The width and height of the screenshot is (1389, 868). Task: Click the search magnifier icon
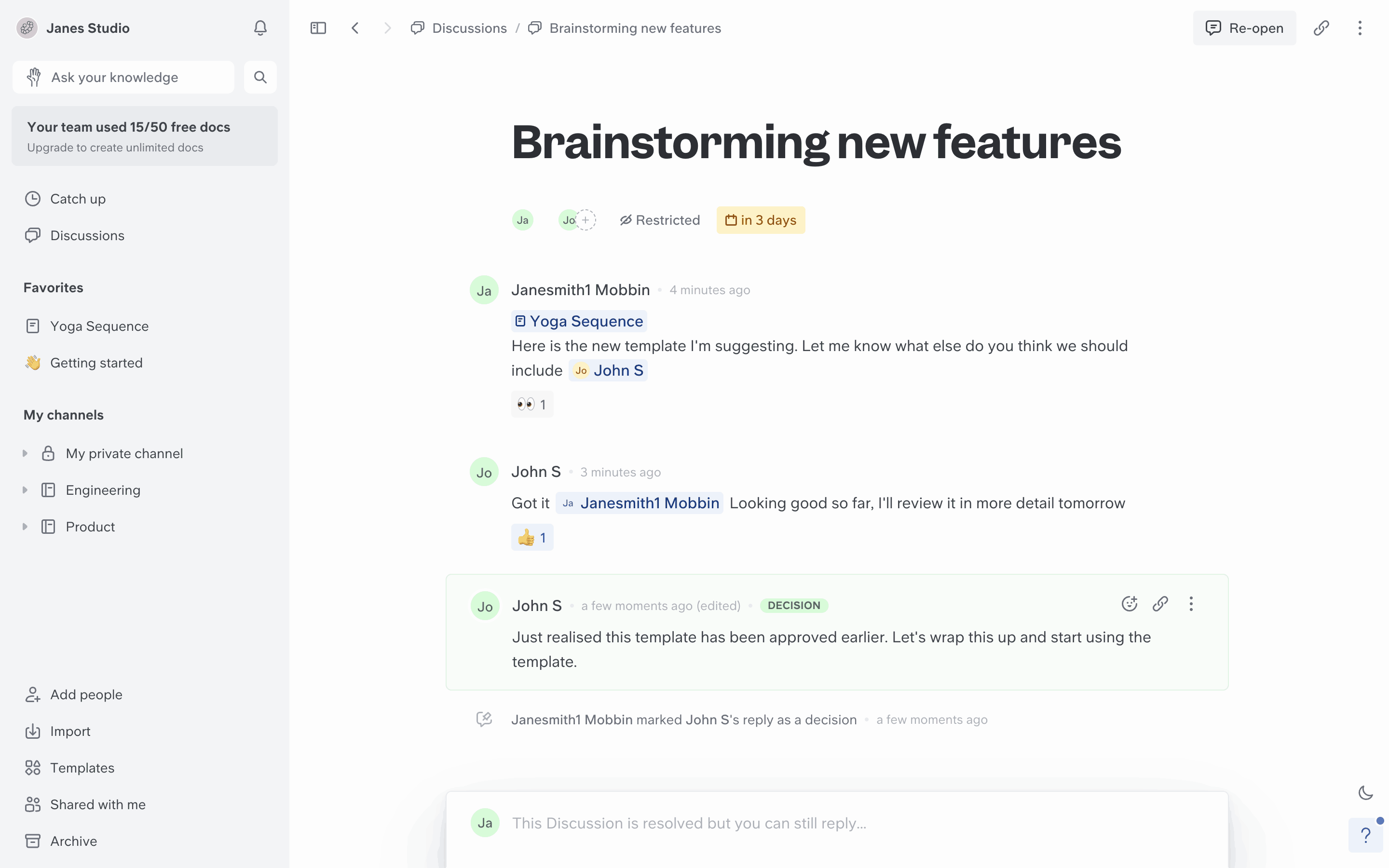(260, 77)
